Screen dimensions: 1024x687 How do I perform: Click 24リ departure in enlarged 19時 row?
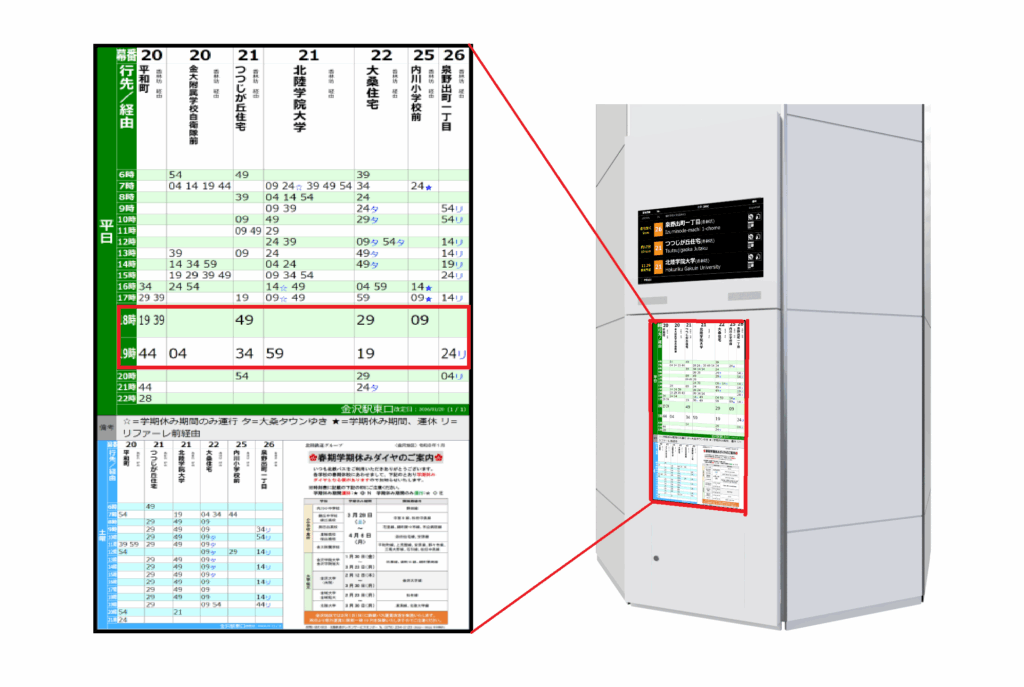[453, 353]
